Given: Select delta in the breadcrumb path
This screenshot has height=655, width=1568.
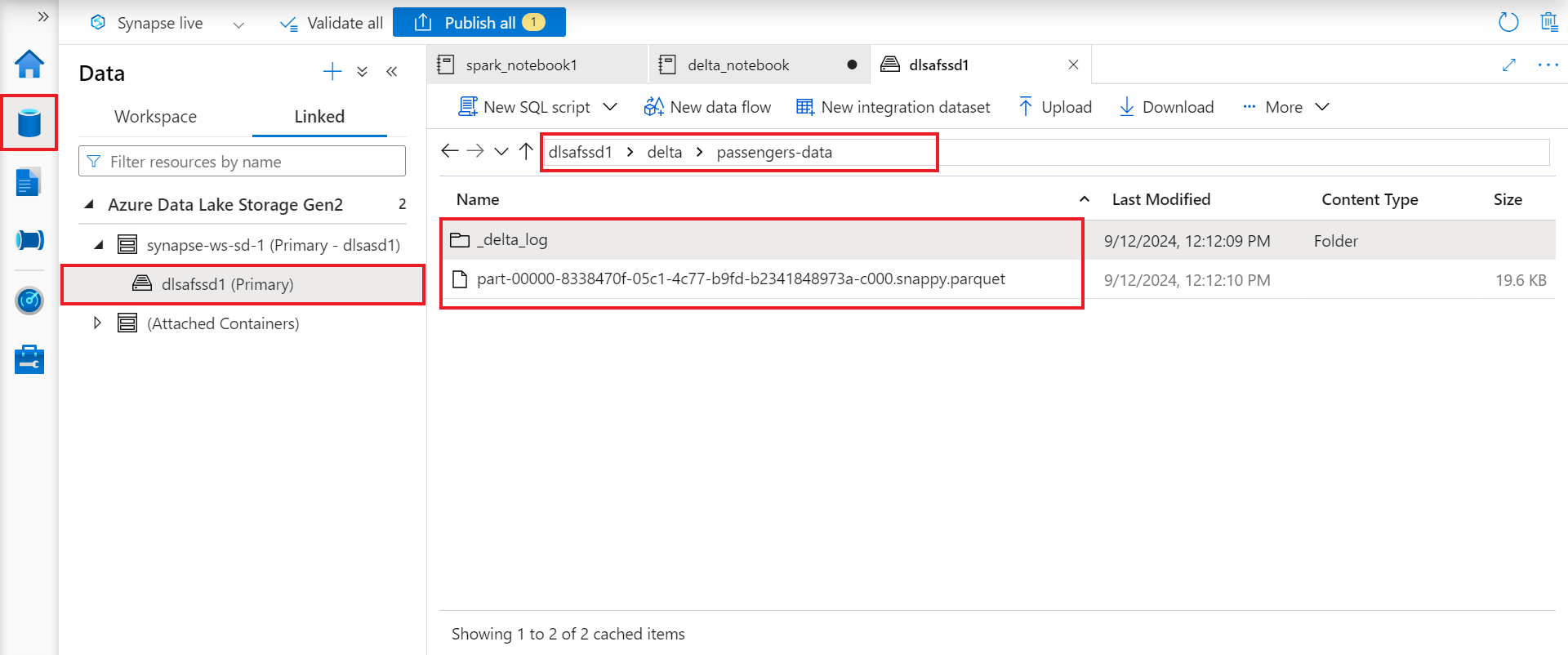Looking at the screenshot, I should (x=665, y=152).
